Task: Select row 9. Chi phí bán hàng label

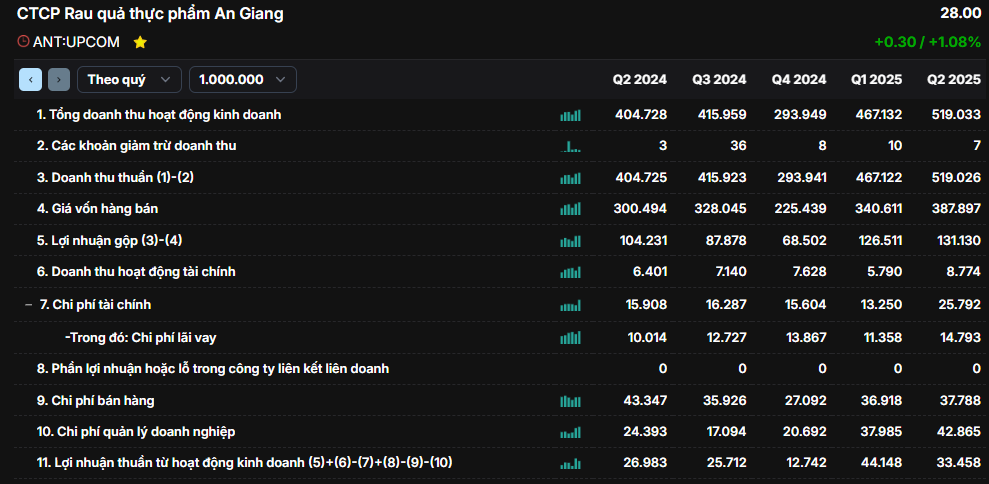Action: click(95, 401)
